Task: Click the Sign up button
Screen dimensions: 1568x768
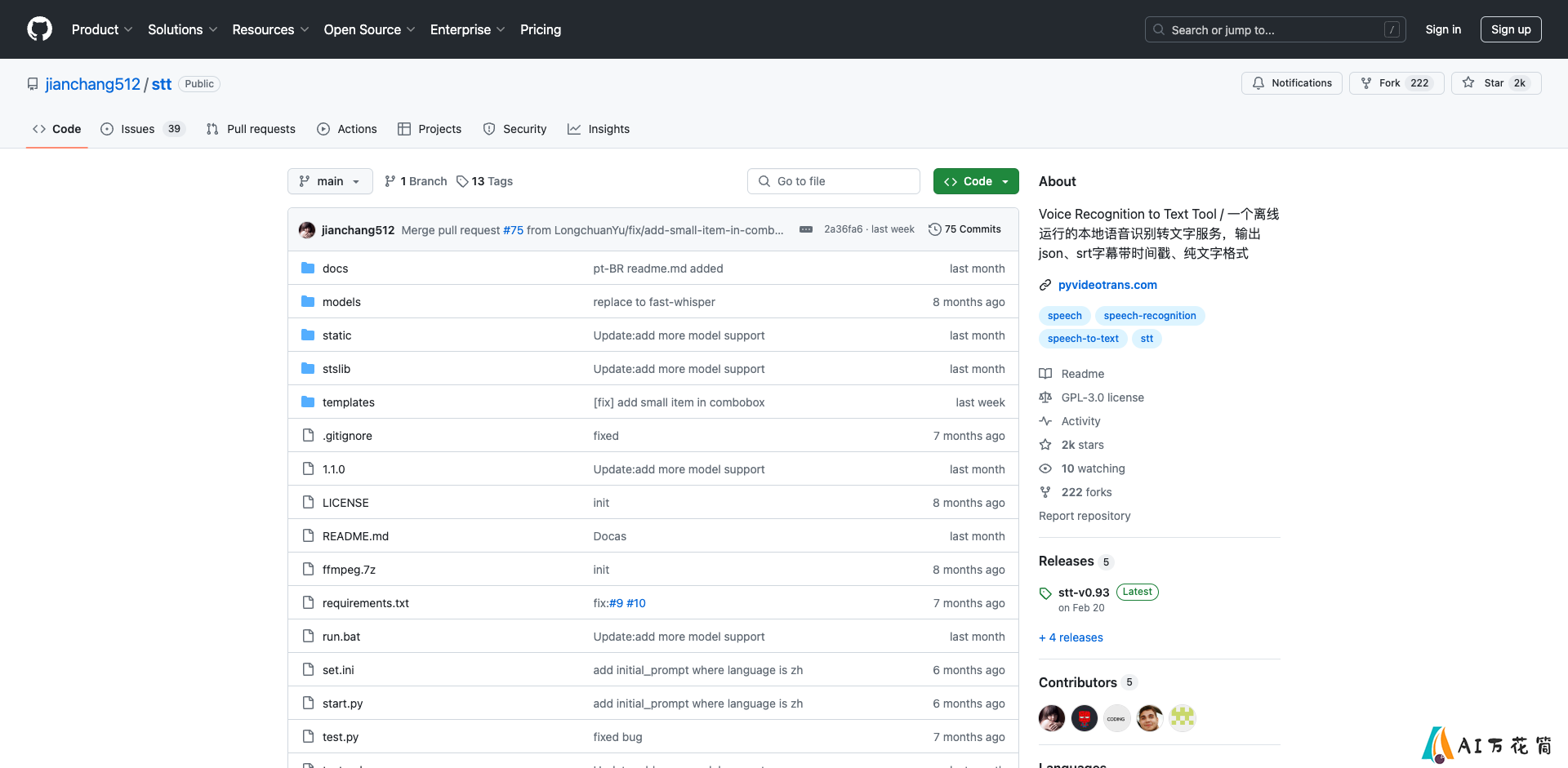Action: pyautogui.click(x=1511, y=29)
